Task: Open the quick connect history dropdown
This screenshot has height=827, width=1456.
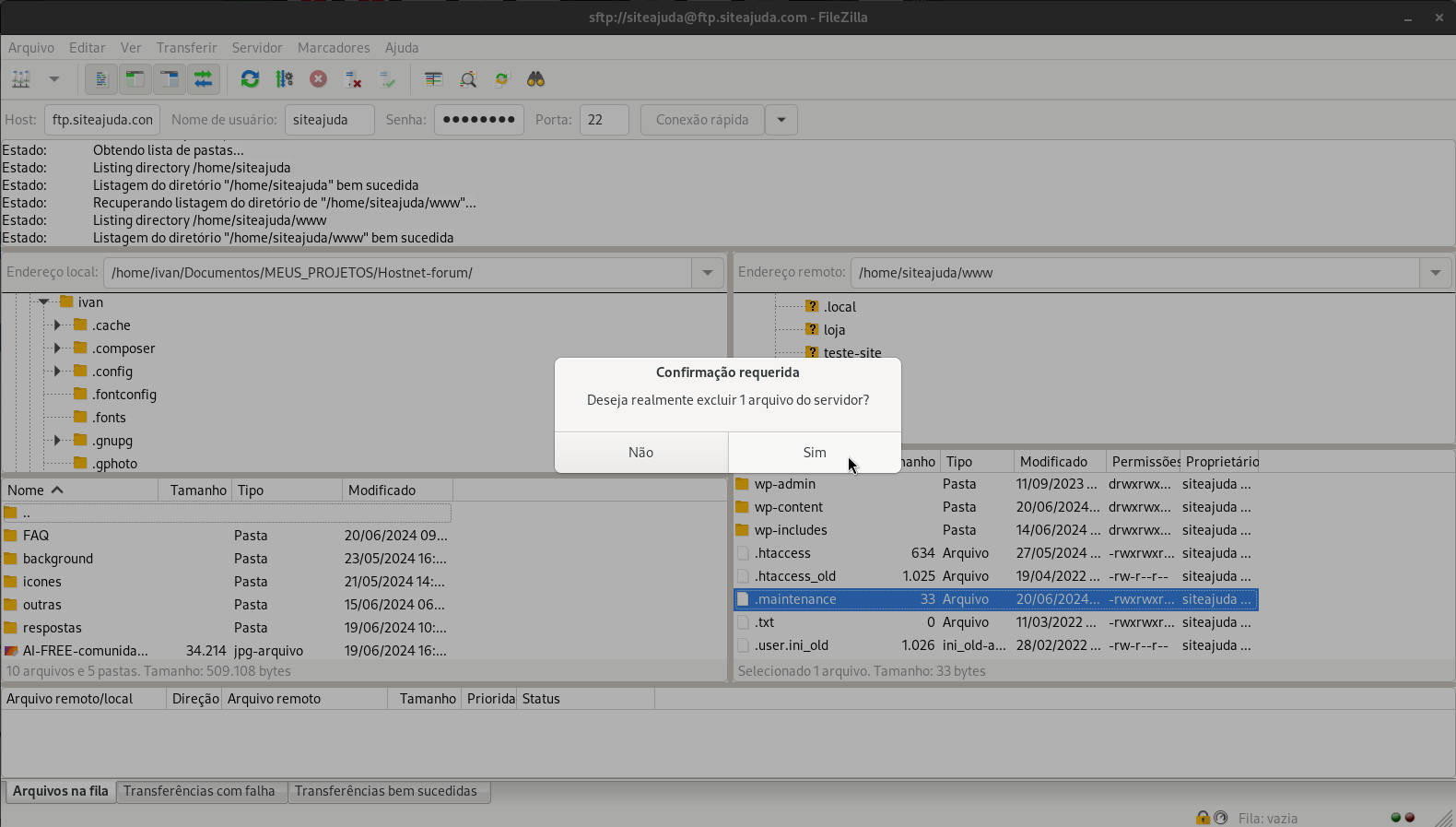Action: point(781,120)
